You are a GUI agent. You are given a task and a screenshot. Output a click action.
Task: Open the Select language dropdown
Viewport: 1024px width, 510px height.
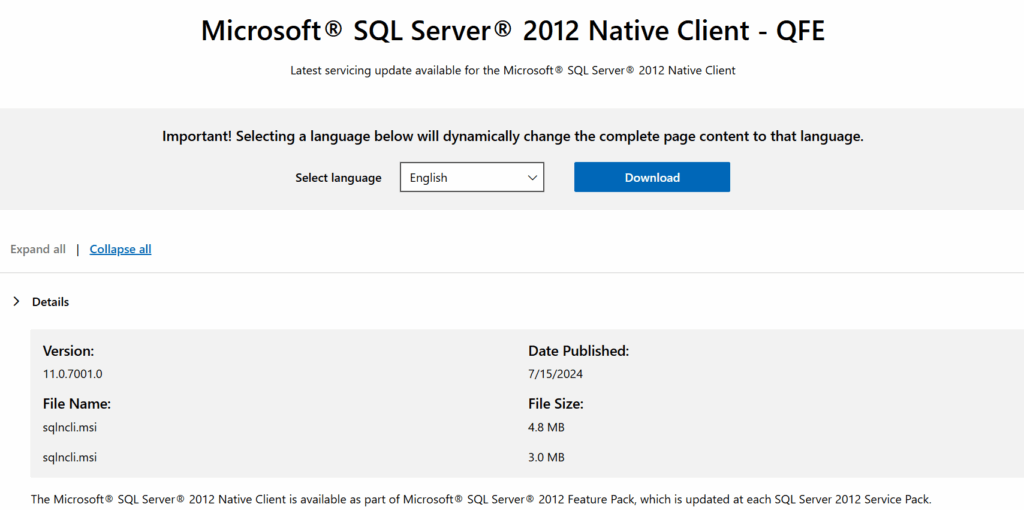pos(472,177)
